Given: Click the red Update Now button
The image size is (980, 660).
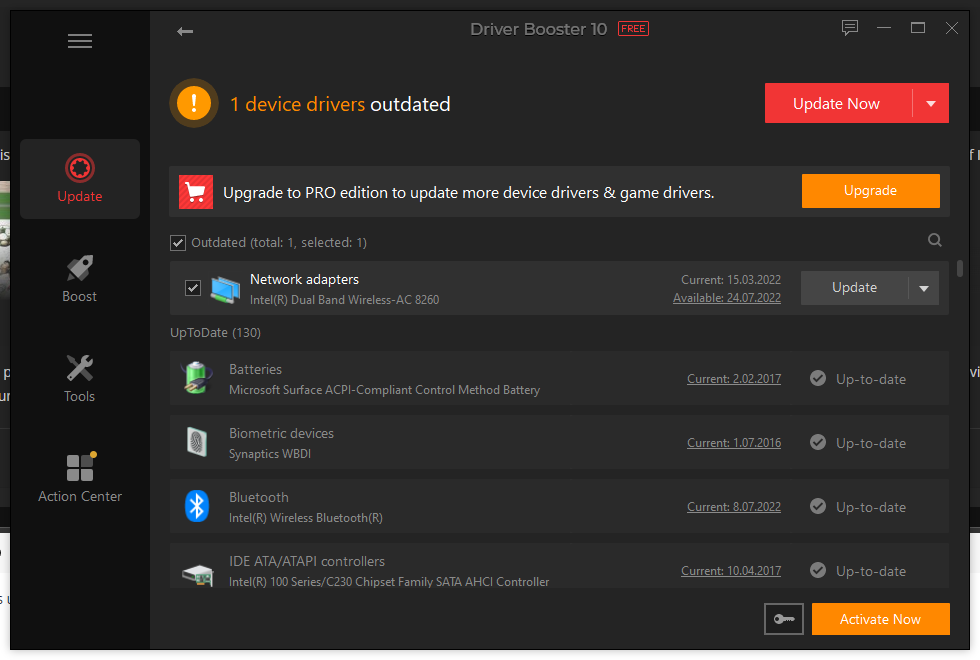Looking at the screenshot, I should (838, 103).
